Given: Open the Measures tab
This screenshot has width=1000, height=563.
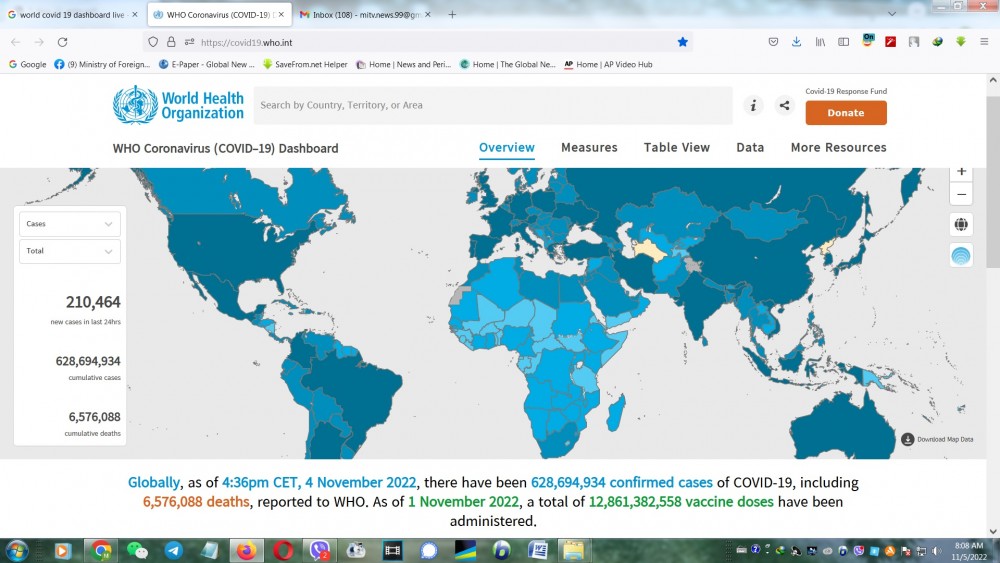Looking at the screenshot, I should [x=589, y=148].
